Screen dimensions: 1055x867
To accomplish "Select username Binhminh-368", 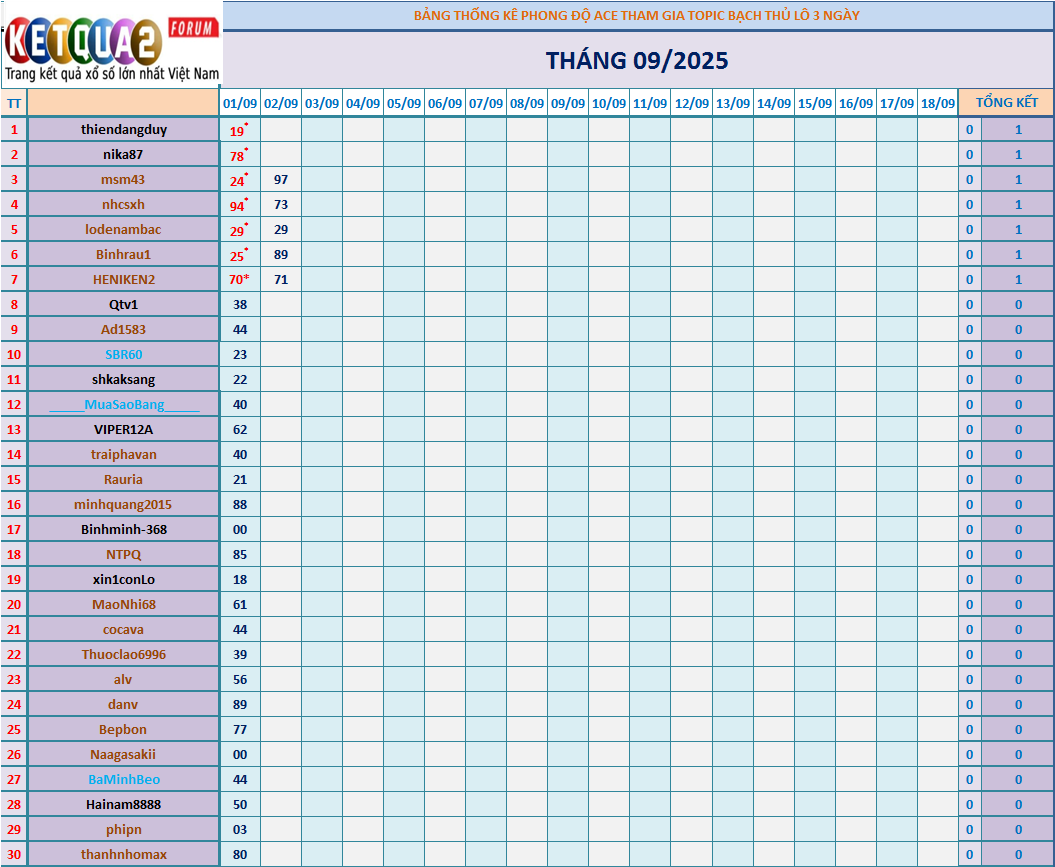I will (124, 529).
